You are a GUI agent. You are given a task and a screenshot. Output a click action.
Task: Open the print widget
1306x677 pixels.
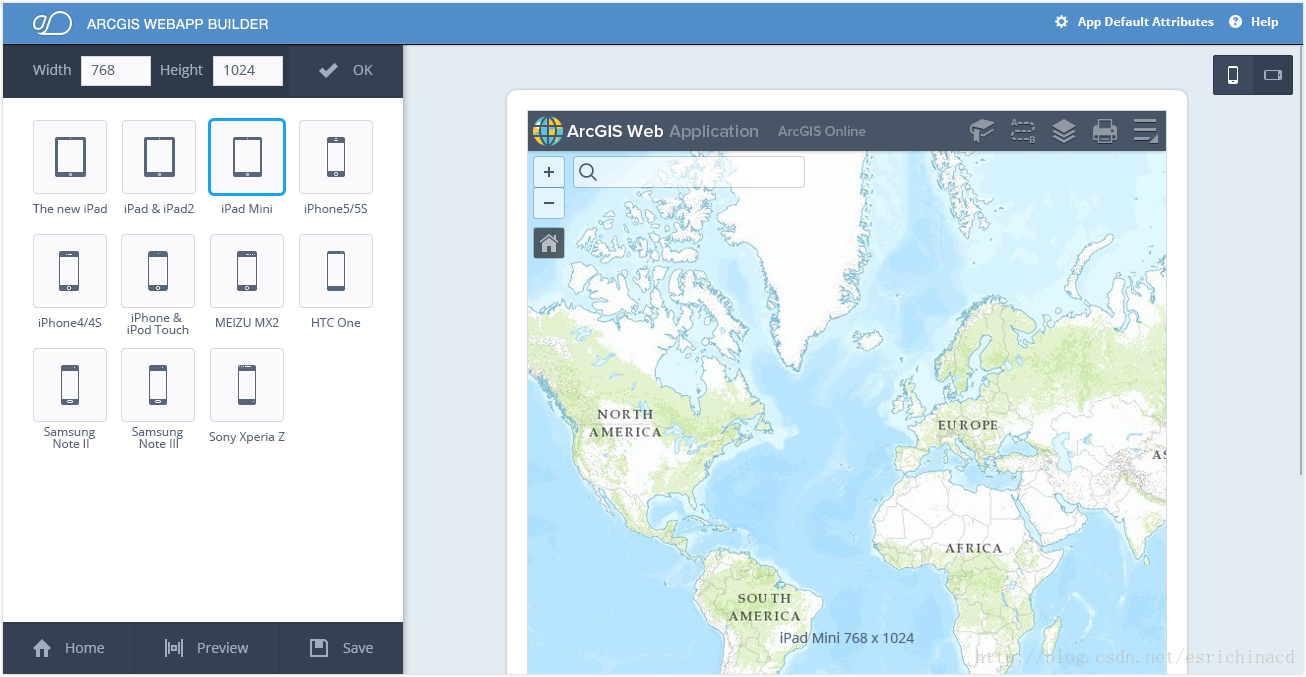click(x=1104, y=131)
